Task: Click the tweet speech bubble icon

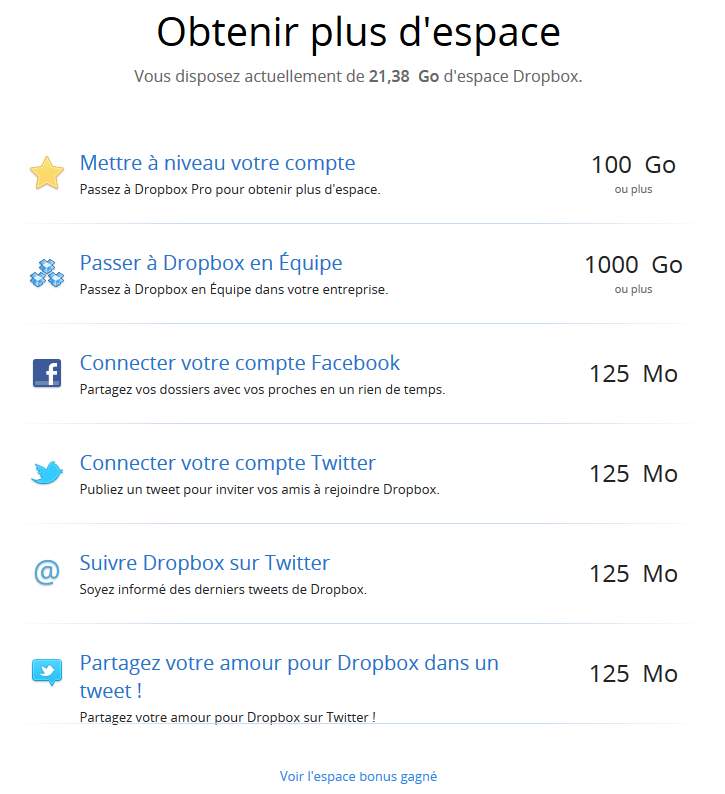Action: [x=47, y=672]
